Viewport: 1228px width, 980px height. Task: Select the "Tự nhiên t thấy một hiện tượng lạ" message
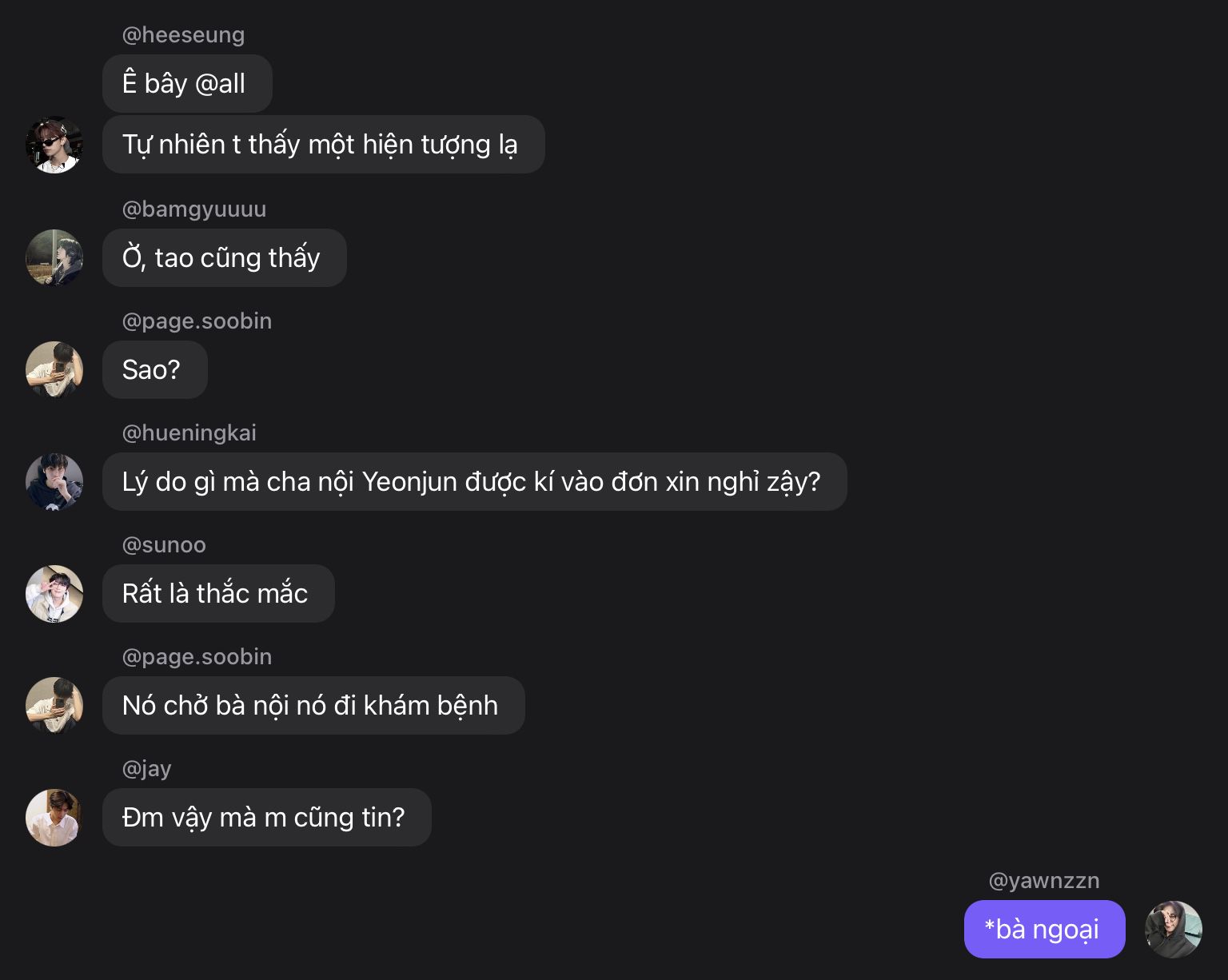pyautogui.click(x=323, y=145)
